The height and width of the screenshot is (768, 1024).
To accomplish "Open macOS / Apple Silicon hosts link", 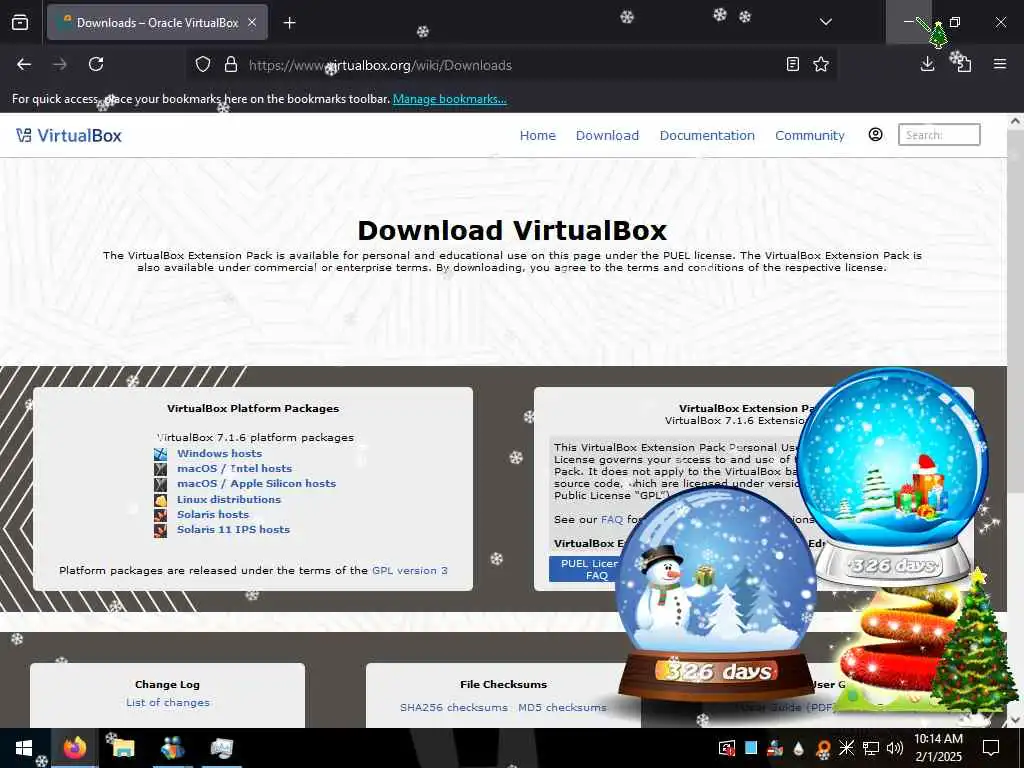I will click(257, 483).
